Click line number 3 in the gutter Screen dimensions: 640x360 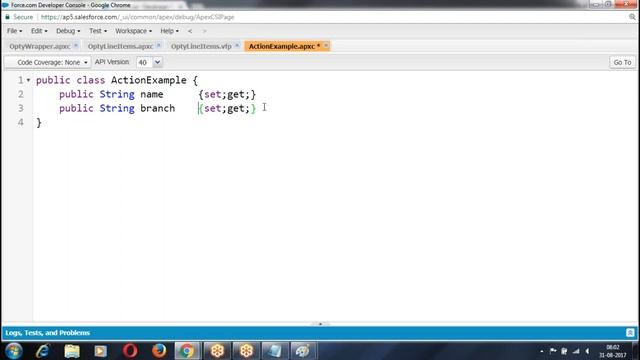point(21,108)
